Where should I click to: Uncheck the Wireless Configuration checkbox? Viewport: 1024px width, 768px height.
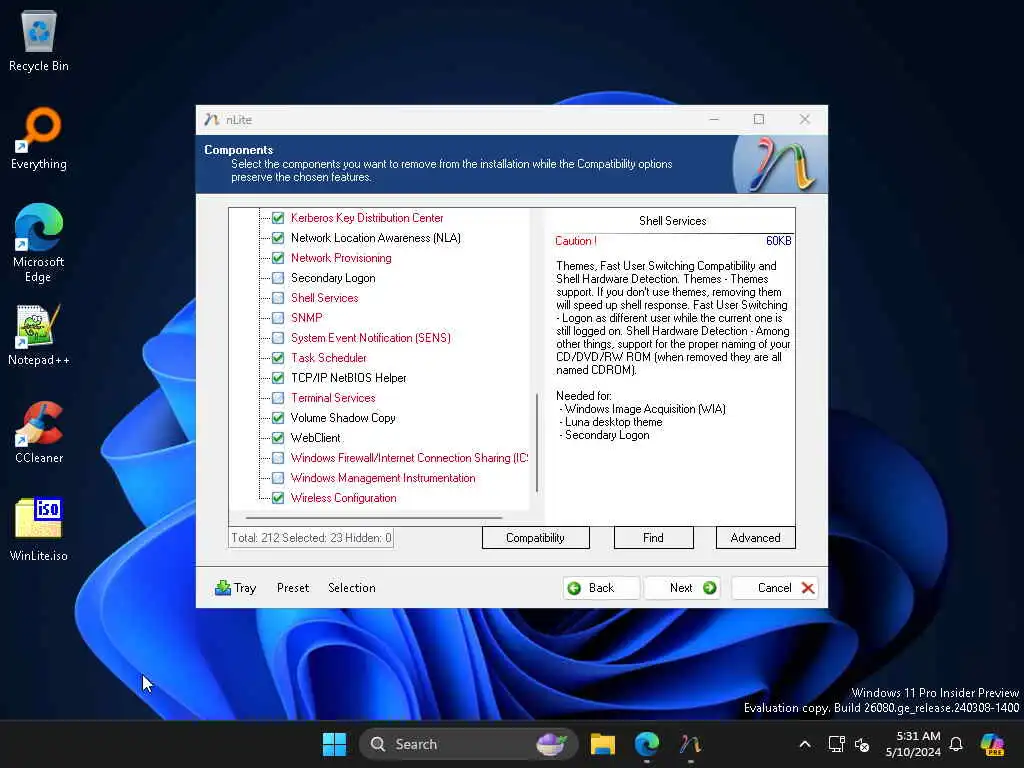coord(278,498)
